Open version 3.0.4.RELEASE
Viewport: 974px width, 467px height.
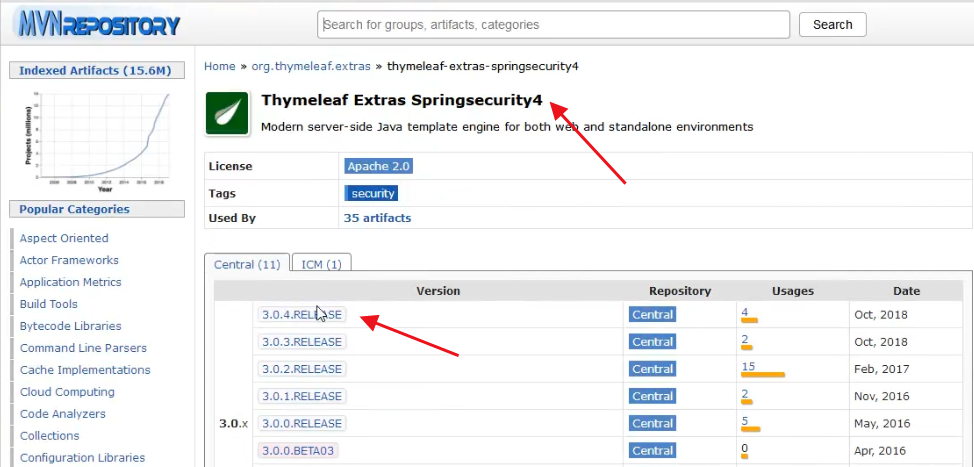click(301, 314)
